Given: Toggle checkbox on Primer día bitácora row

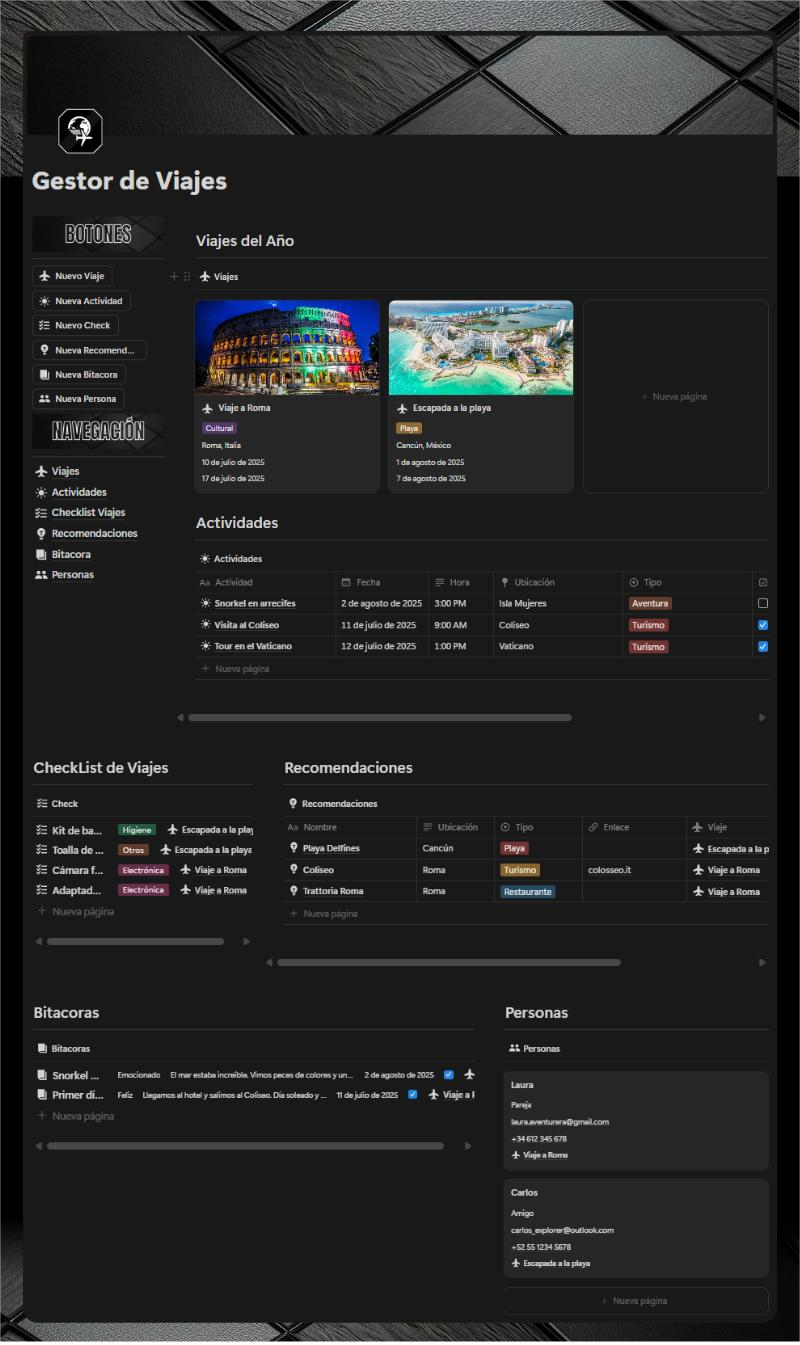Looking at the screenshot, I should click(x=412, y=1095).
